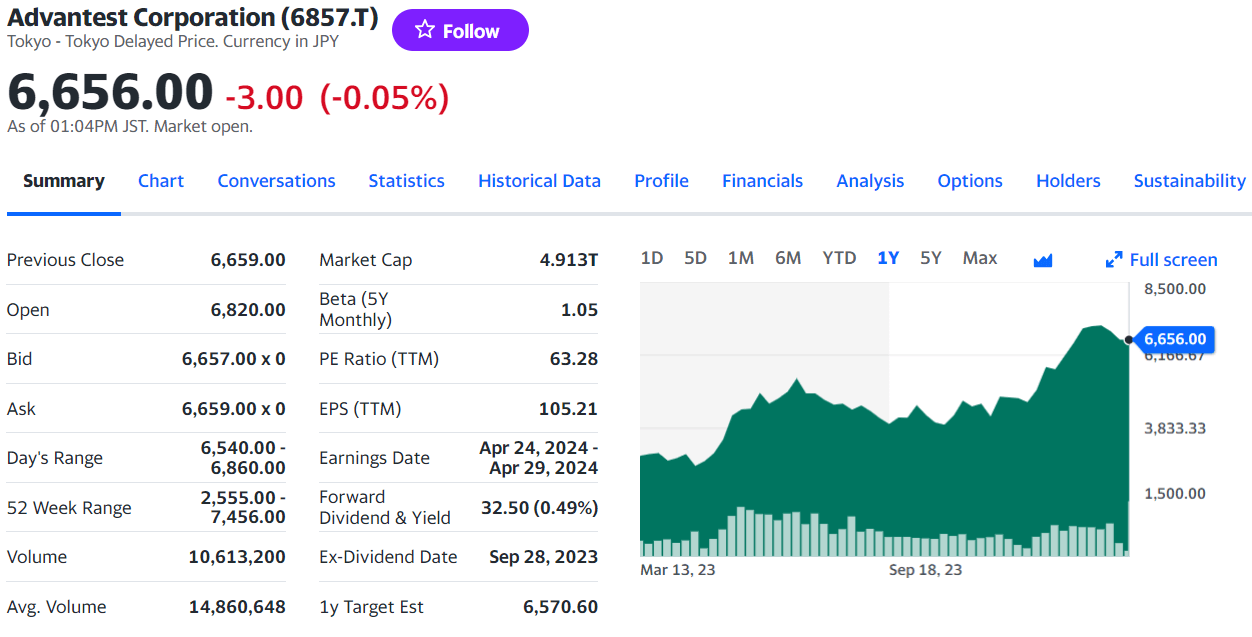Switch to the Chart tab
This screenshot has height=637, width=1252.
click(x=161, y=181)
